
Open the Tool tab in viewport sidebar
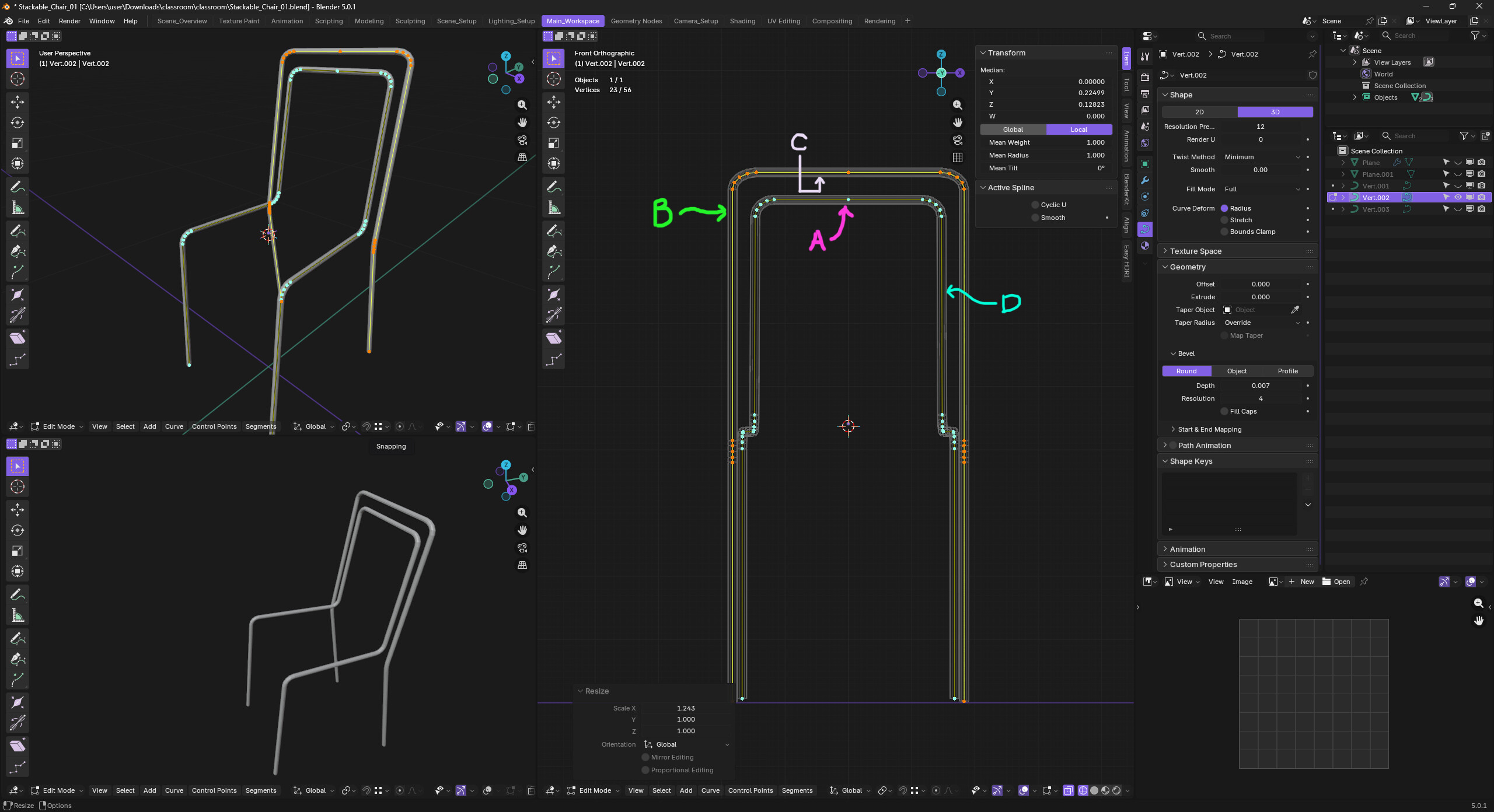click(1126, 85)
